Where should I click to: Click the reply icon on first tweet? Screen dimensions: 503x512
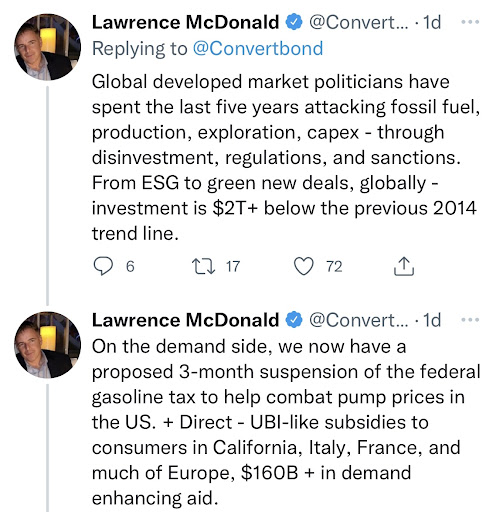point(103,266)
